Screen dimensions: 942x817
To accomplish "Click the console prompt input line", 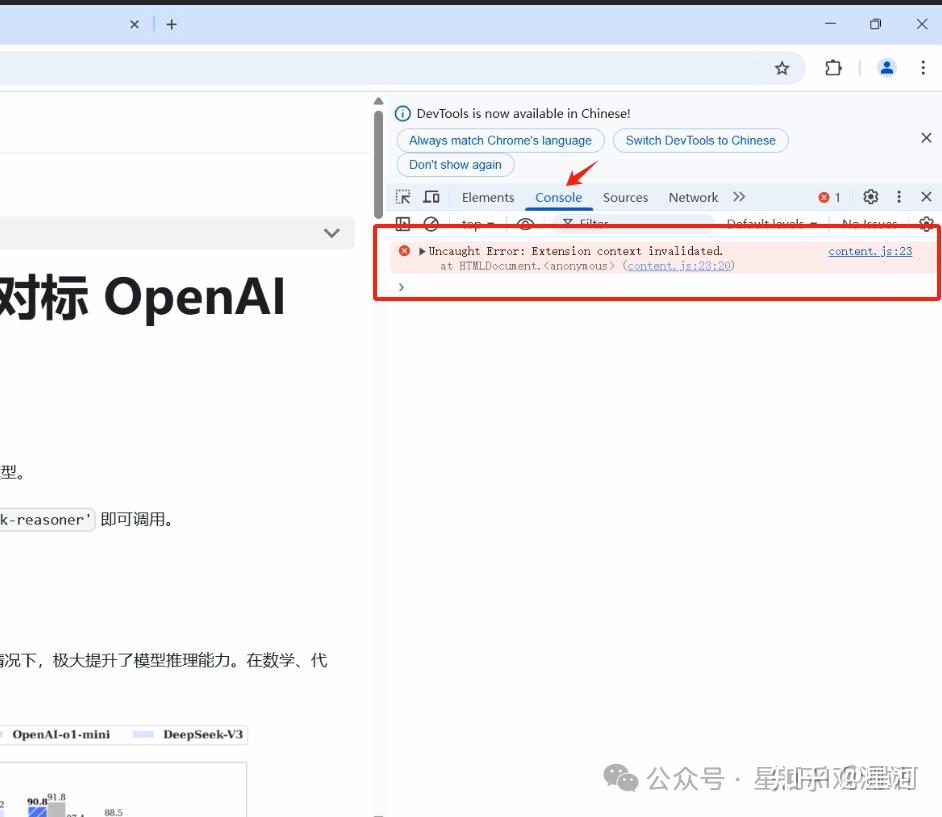I will 661,287.
